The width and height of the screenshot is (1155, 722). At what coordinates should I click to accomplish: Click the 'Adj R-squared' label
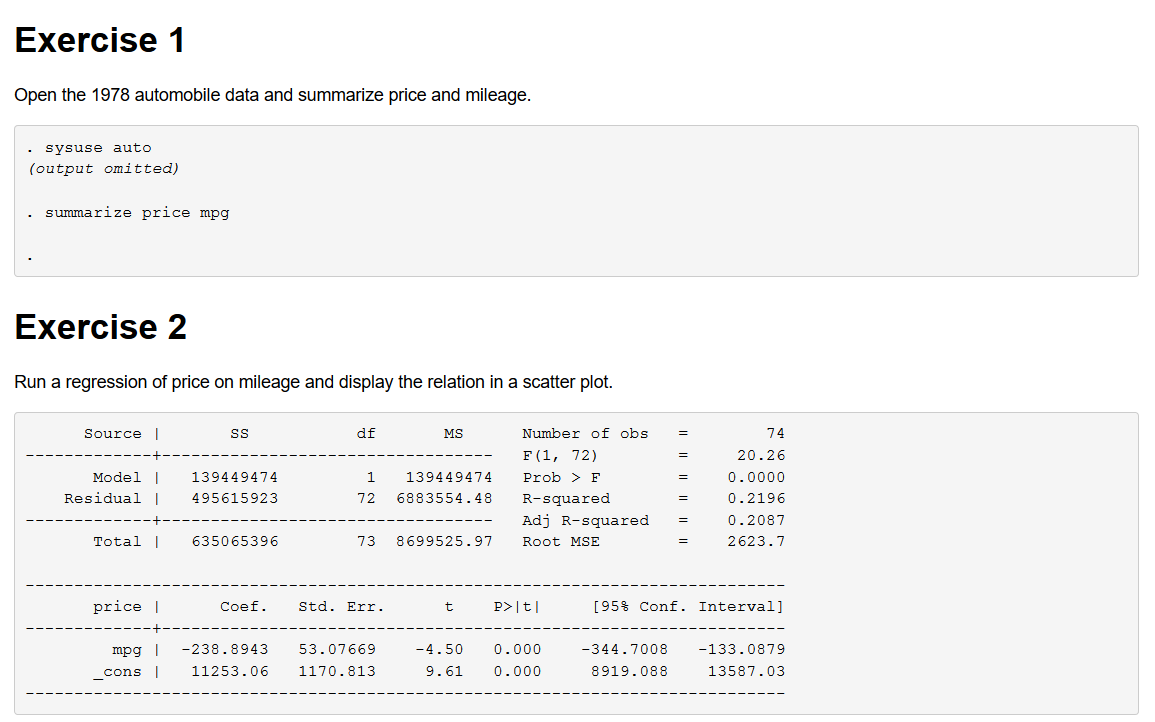pyautogui.click(x=585, y=521)
